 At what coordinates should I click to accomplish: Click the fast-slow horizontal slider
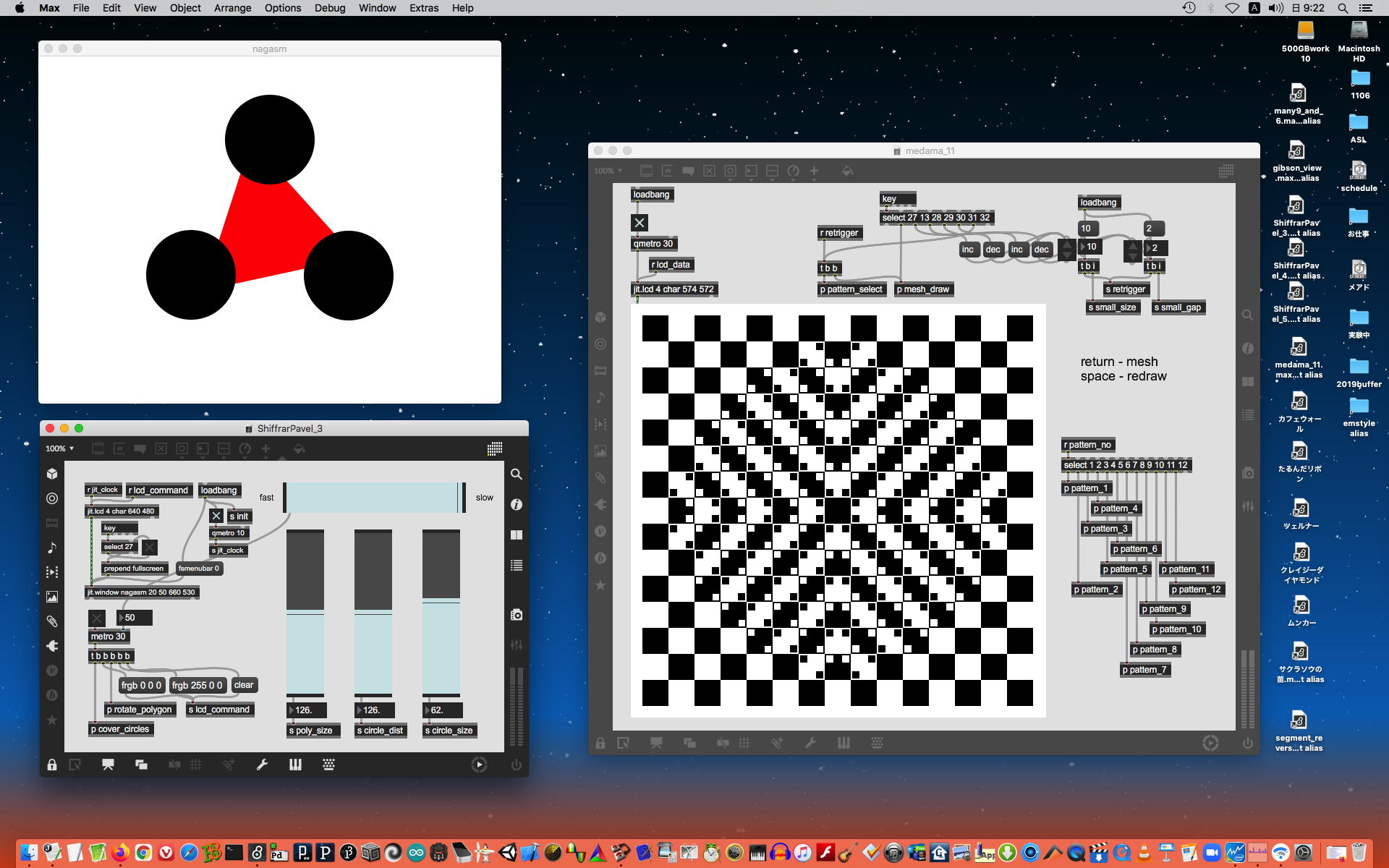coord(373,498)
